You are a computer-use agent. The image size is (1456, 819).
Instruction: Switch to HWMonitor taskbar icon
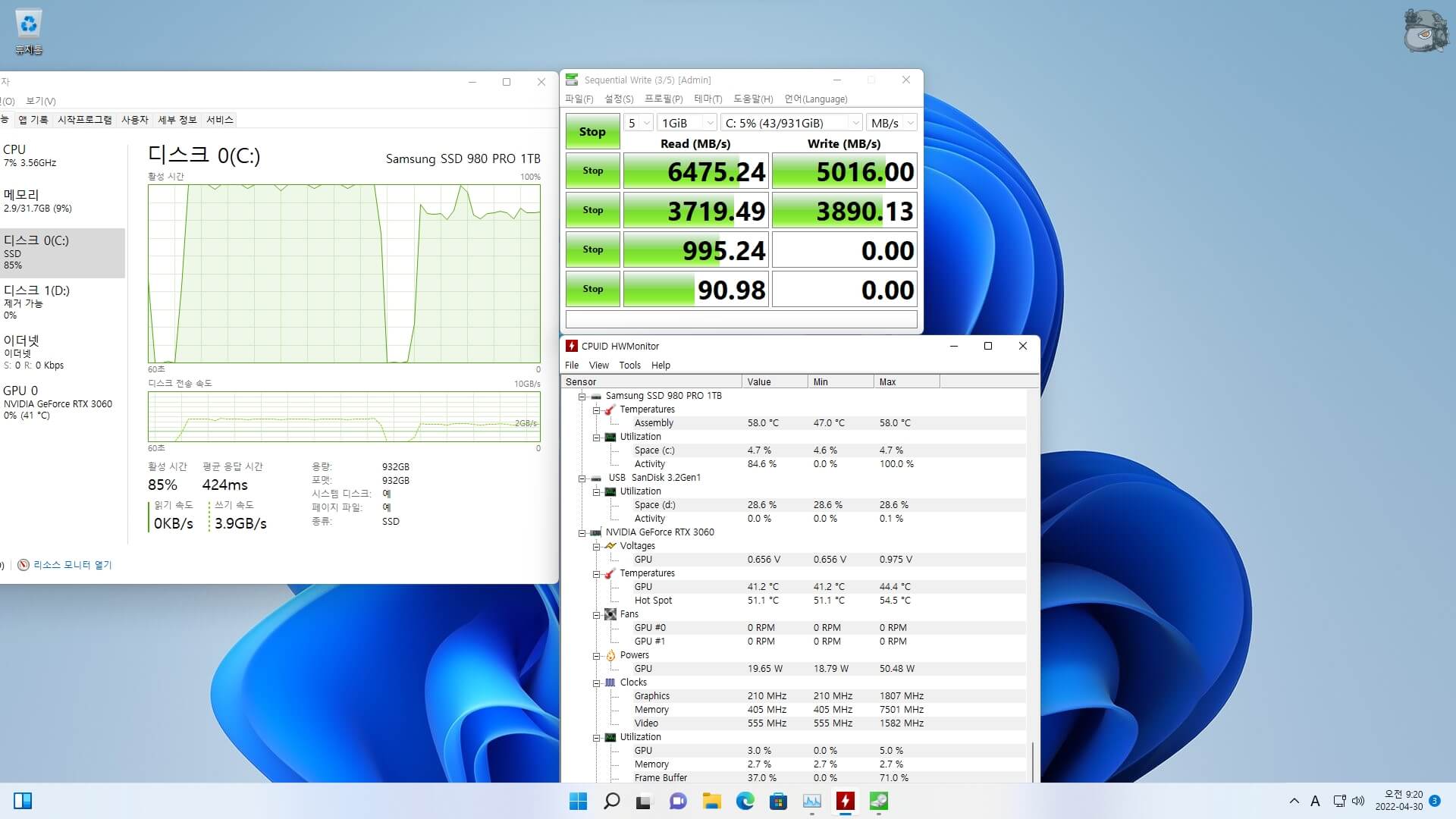pyautogui.click(x=845, y=801)
